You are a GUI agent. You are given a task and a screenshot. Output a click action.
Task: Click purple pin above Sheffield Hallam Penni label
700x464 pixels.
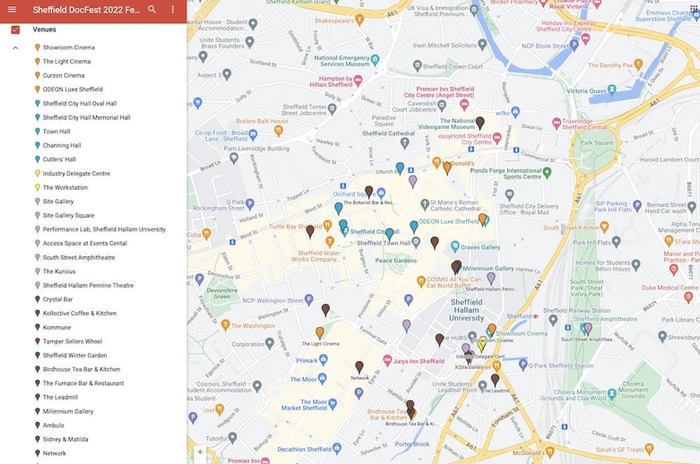pyautogui.click(x=491, y=278)
